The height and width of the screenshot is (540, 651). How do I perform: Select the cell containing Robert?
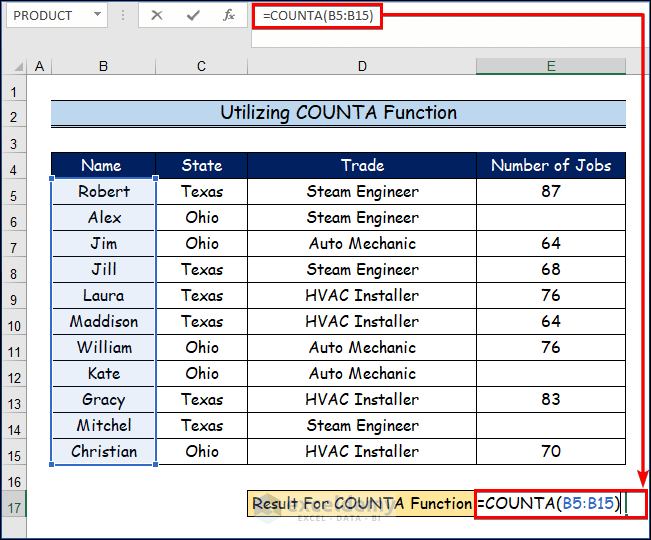tap(103, 192)
